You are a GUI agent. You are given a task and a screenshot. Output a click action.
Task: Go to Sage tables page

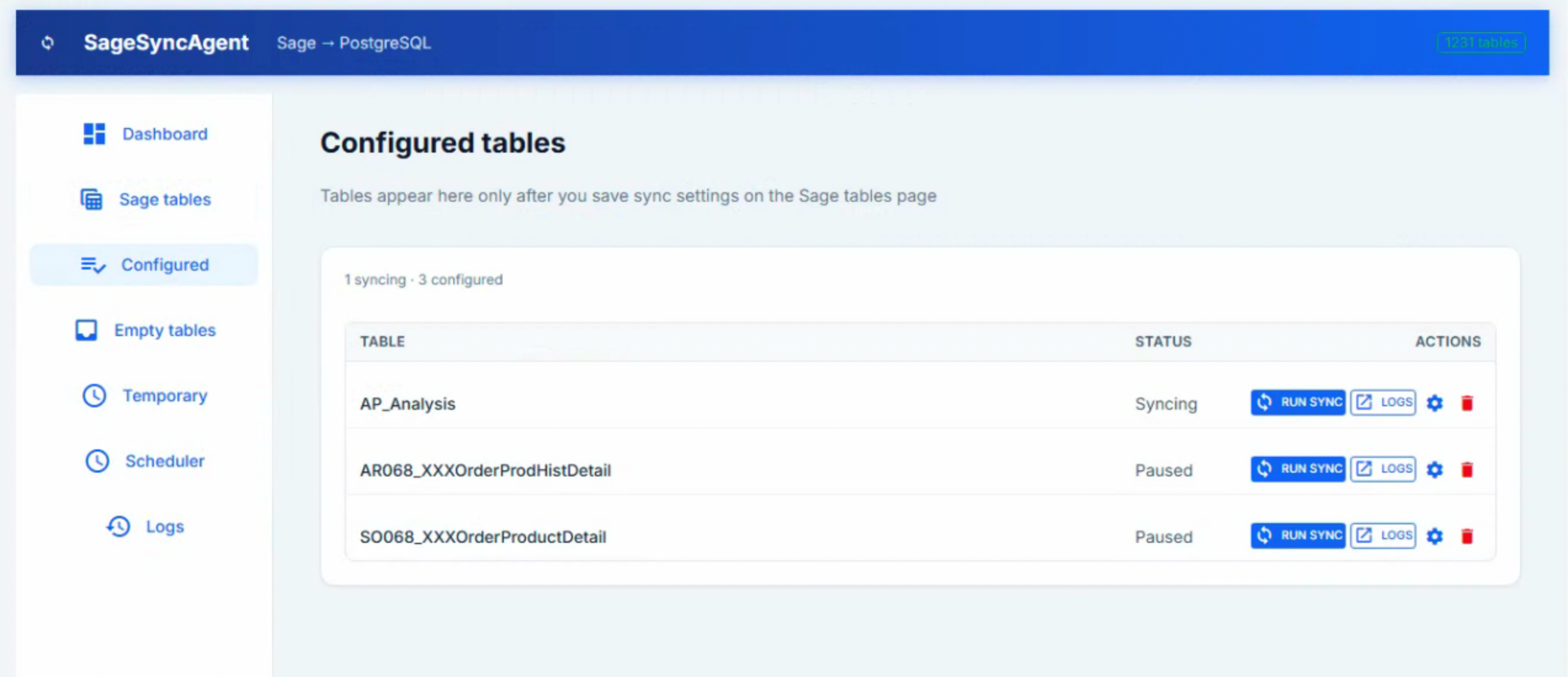coord(144,199)
